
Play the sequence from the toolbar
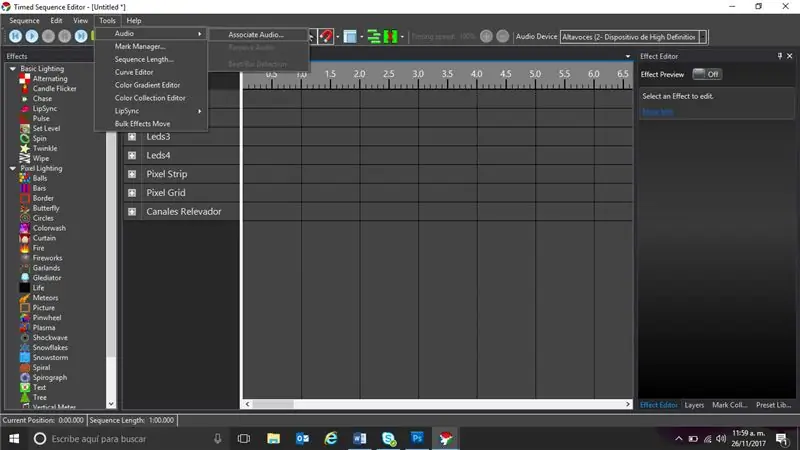click(x=32, y=36)
